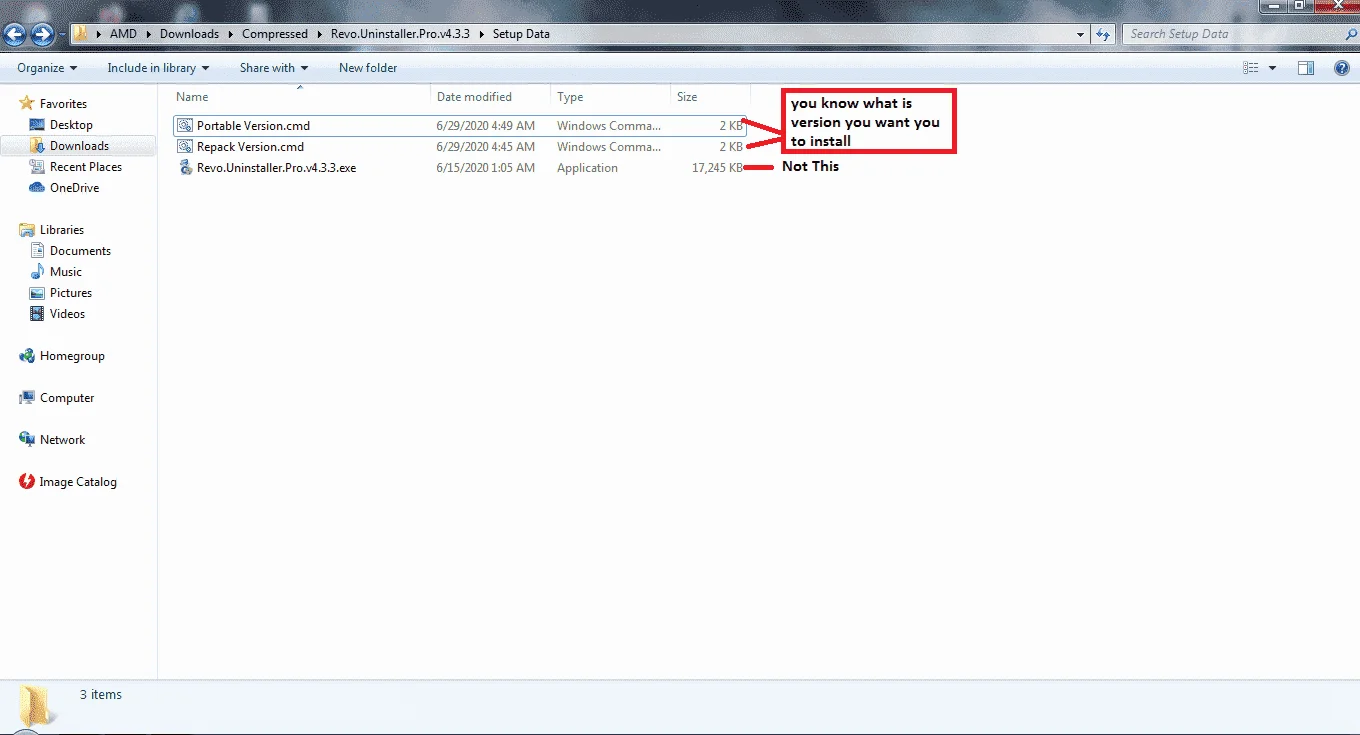Open the Help question mark icon
Screen dimensions: 1360x735
click(1342, 68)
